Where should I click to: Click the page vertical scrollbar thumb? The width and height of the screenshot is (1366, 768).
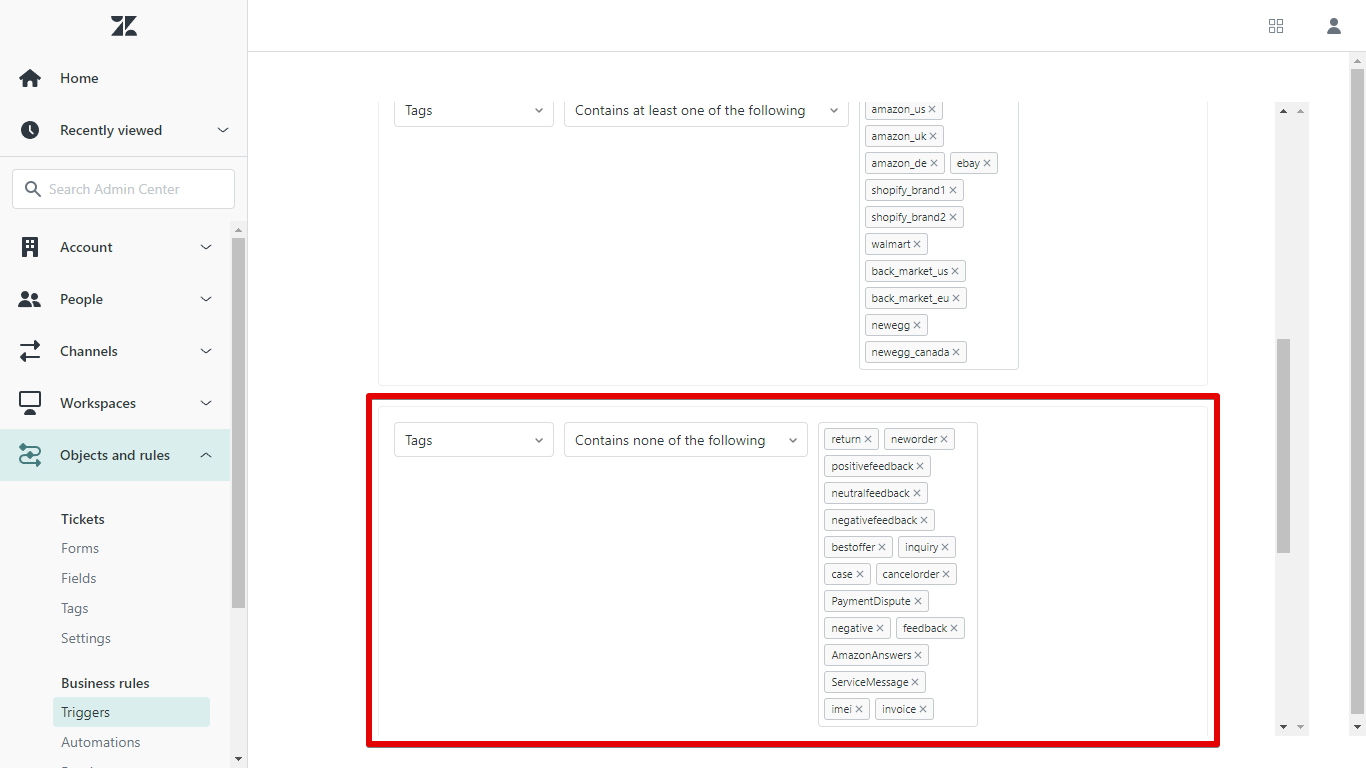point(1357,389)
